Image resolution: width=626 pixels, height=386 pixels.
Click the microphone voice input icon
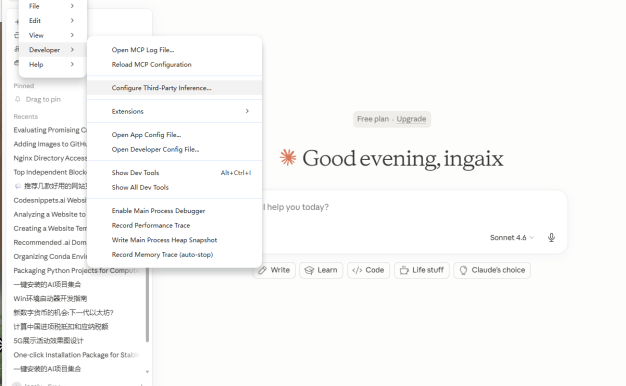click(551, 238)
